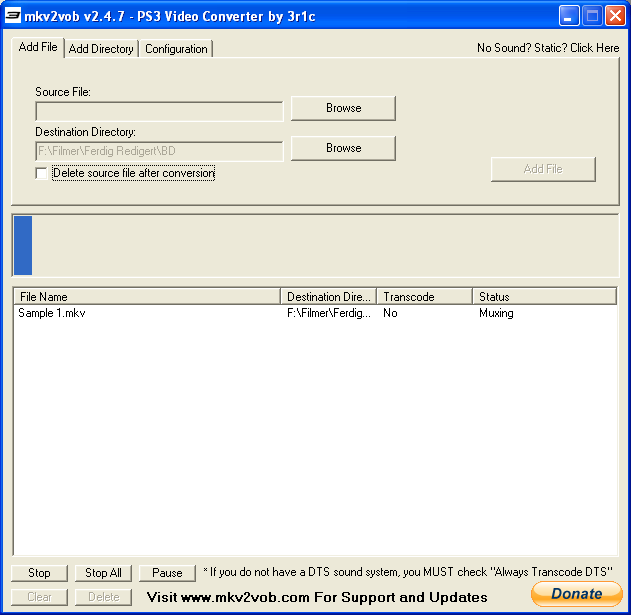
Task: Click the Visit www.mkv2vob.com support link
Action: coord(317,597)
